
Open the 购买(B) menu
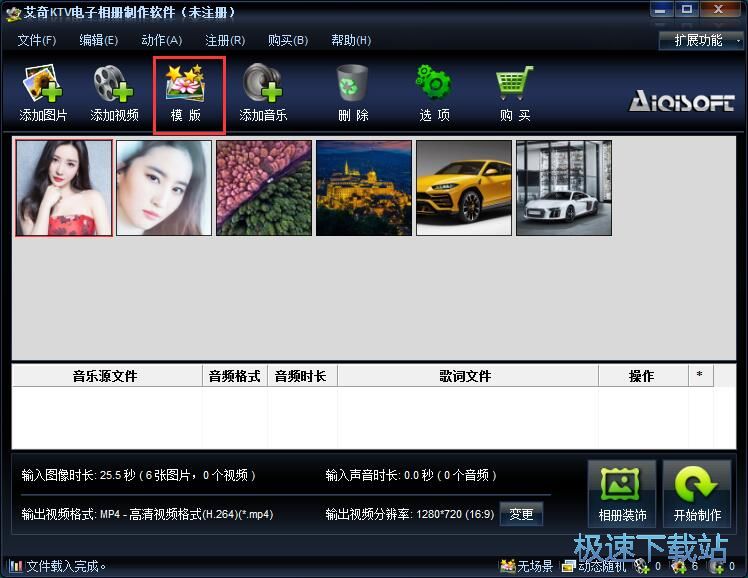coord(288,41)
